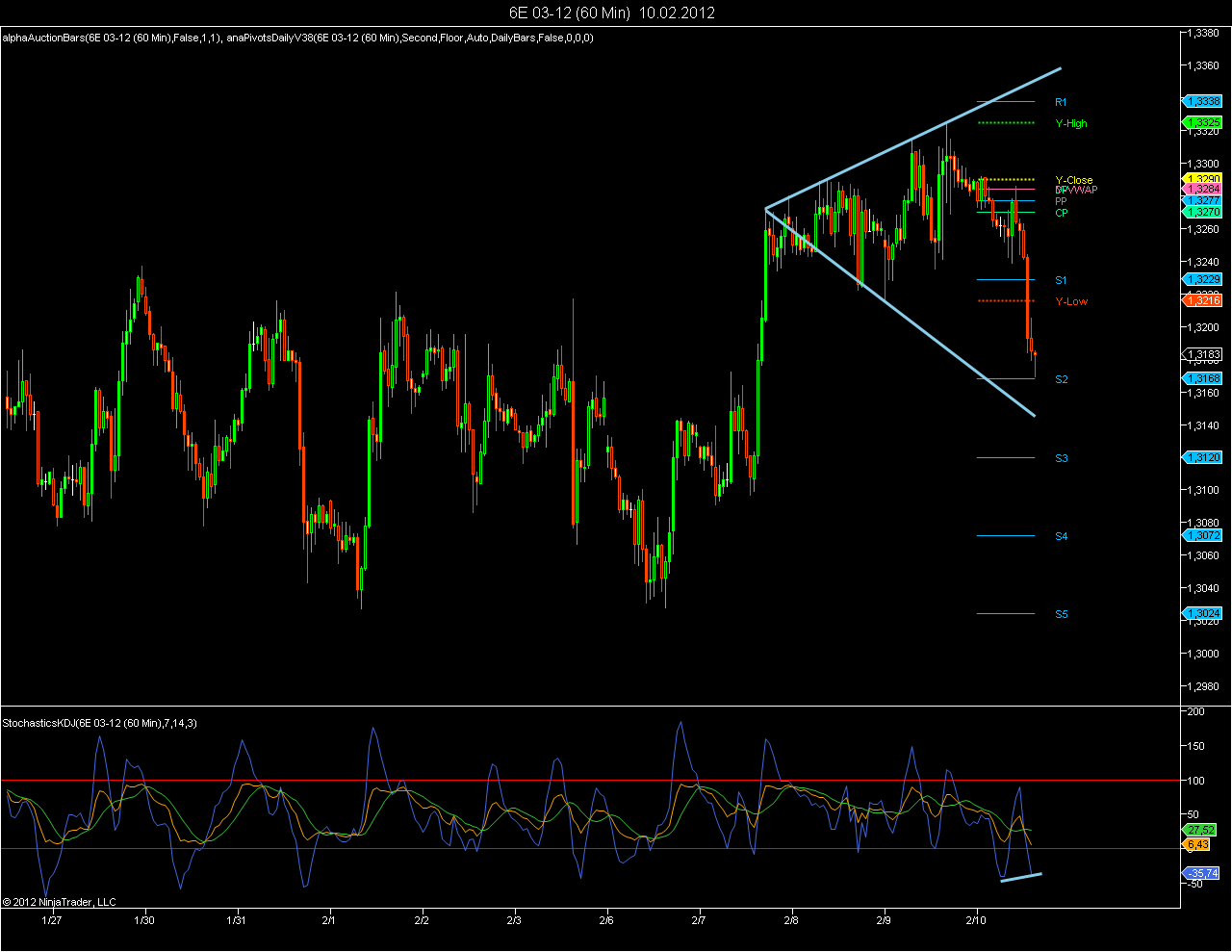1232x952 pixels.
Task: Select the blue 1,3168 price marker
Action: coord(1202,378)
